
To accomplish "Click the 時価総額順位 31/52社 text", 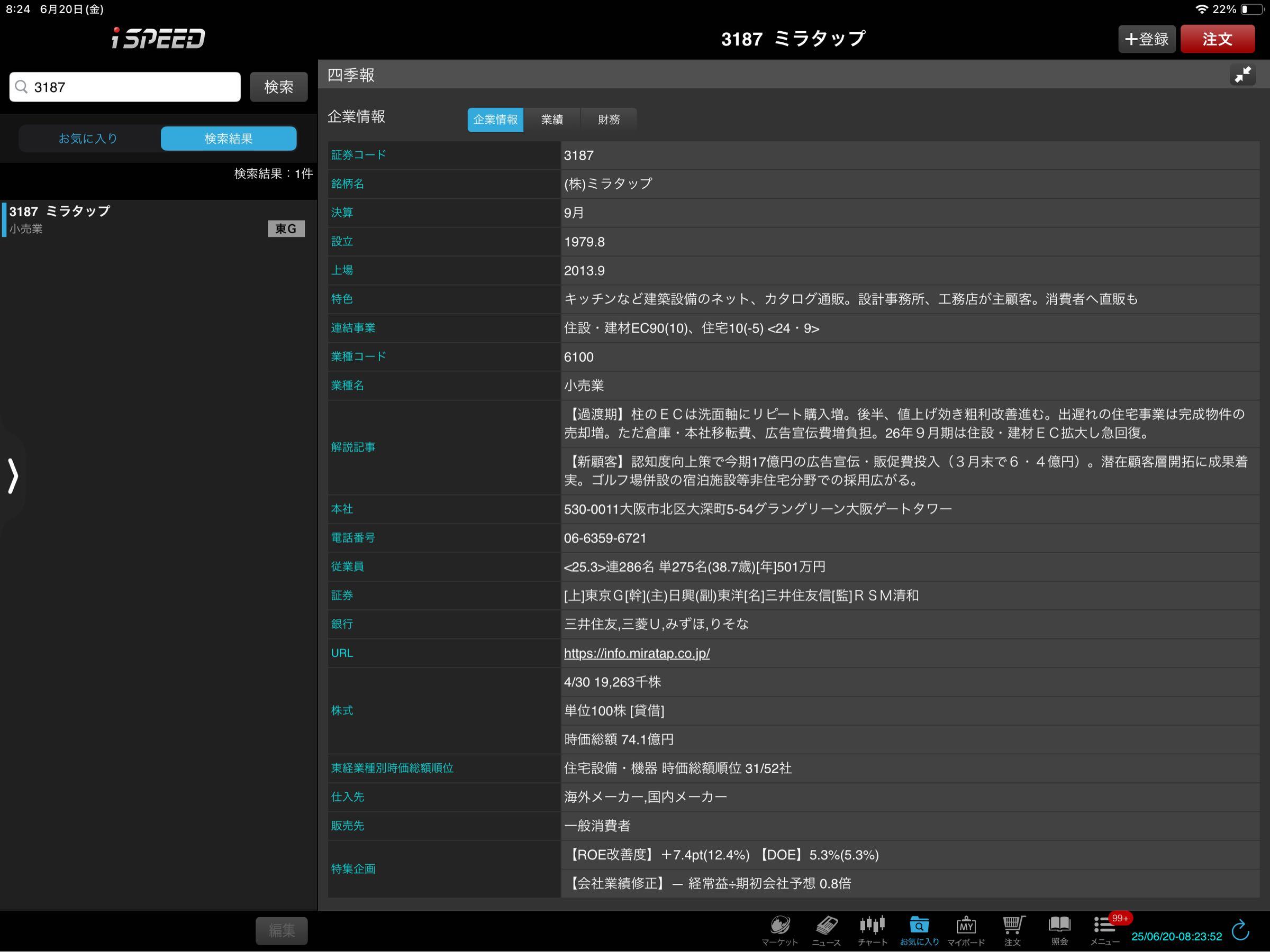I will point(727,768).
